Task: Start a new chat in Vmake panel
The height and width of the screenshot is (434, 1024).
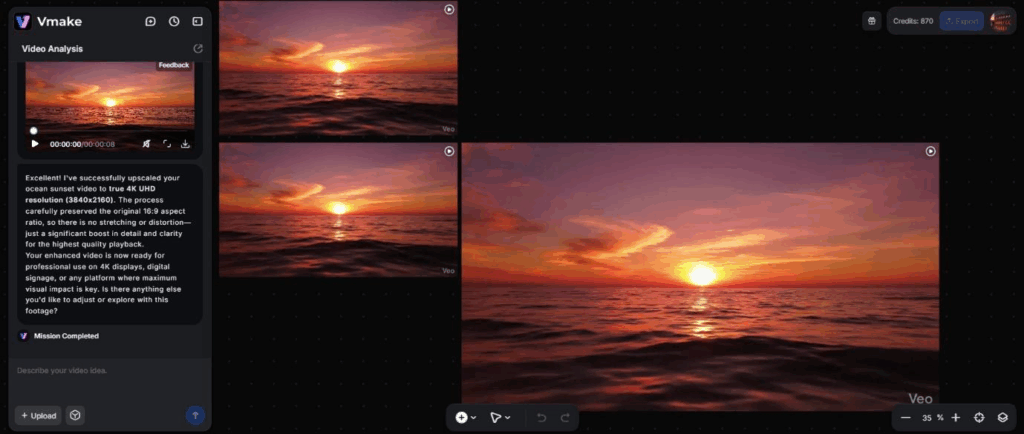Action: (150, 21)
